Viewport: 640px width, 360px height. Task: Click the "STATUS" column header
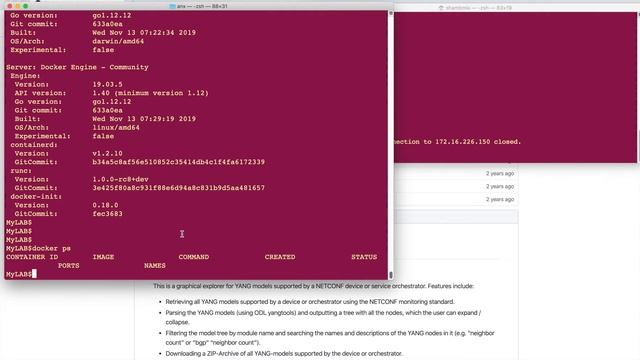(x=364, y=257)
